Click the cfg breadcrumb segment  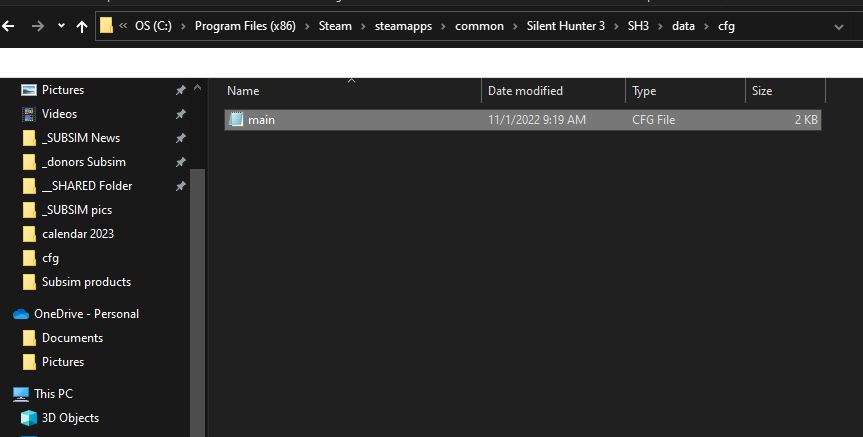coord(726,26)
